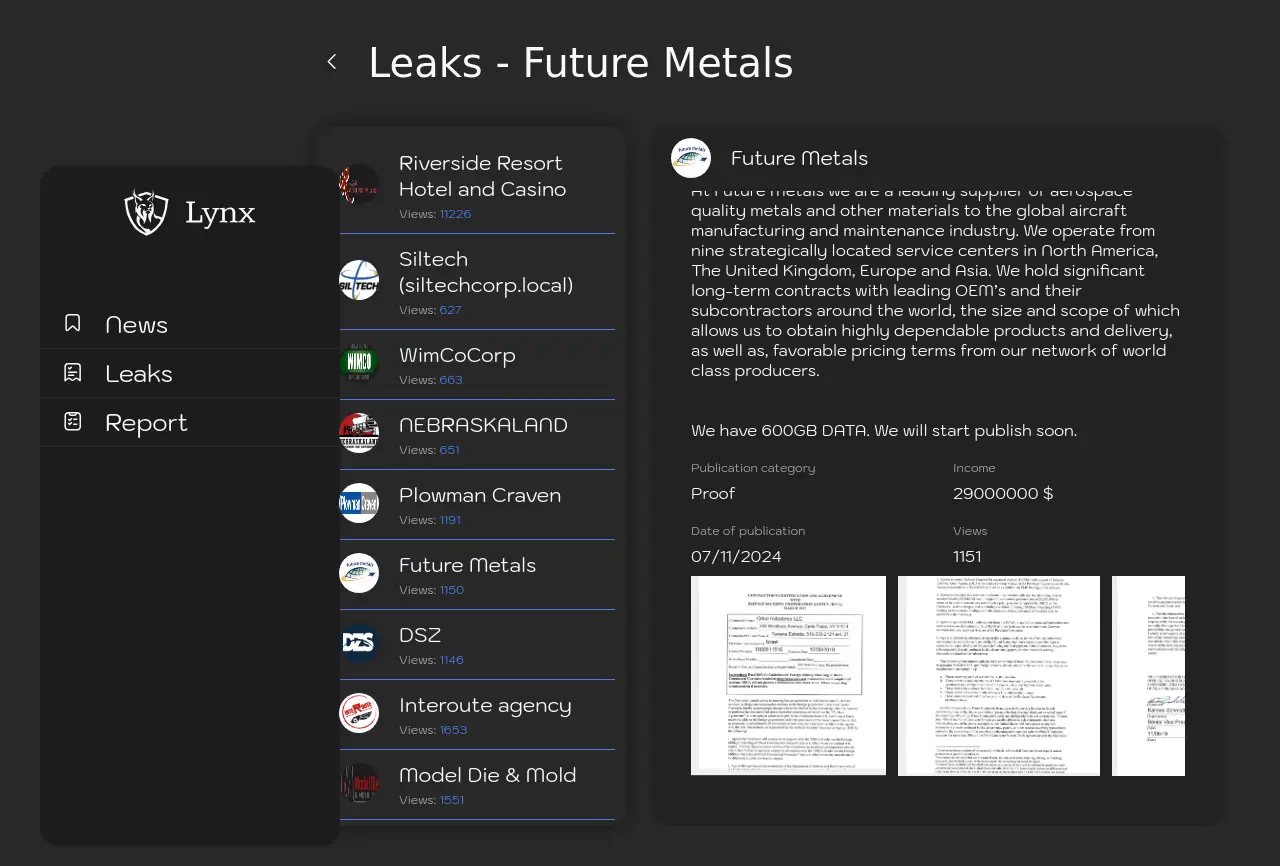This screenshot has height=866, width=1280.
Task: Go to the Report menu item
Action: coord(146,423)
